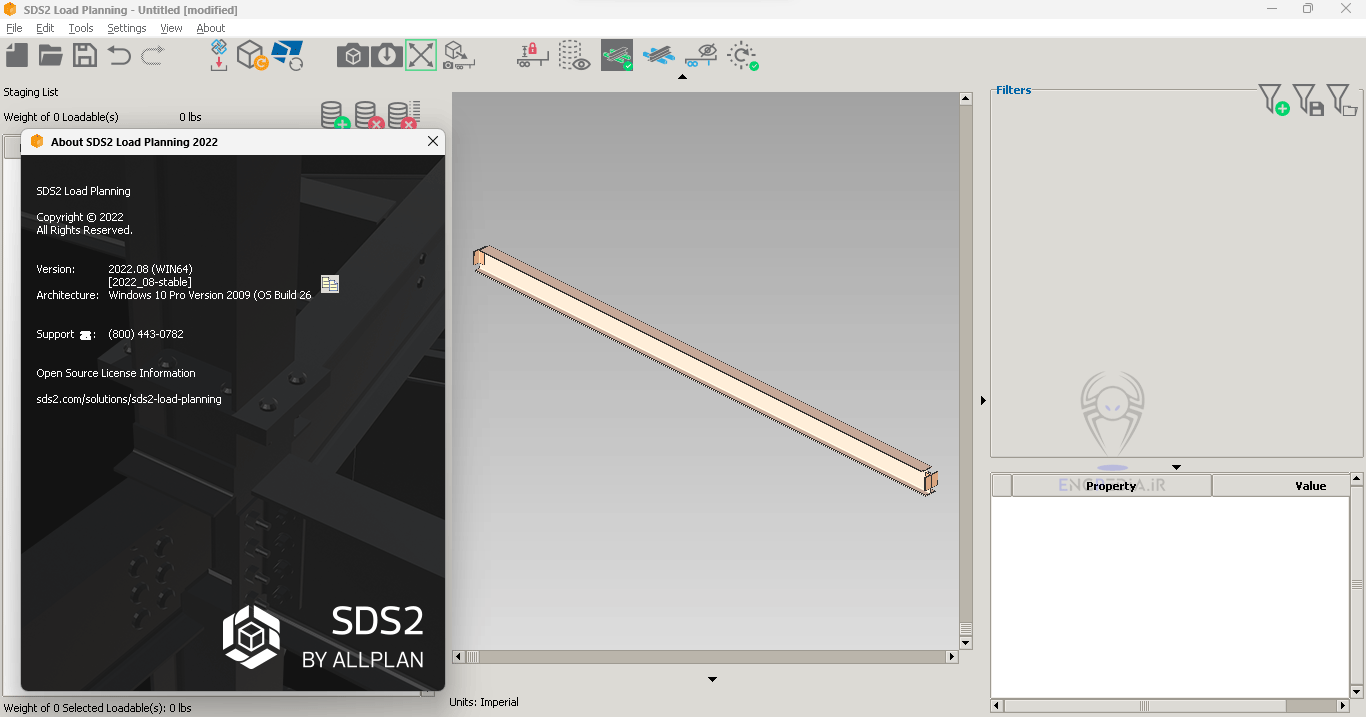Click the blue stacked beams icon
Screen dimensions: 1366x717
click(x=659, y=55)
